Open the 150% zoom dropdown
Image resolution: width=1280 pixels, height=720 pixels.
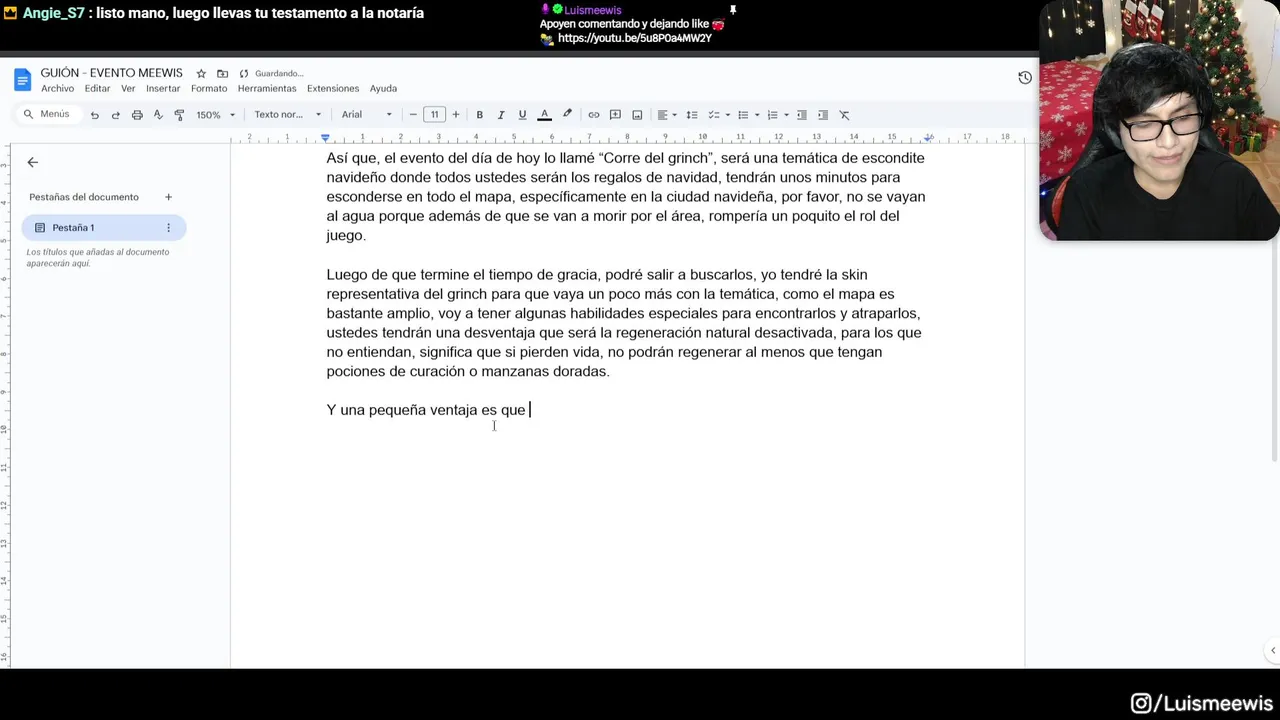point(215,115)
